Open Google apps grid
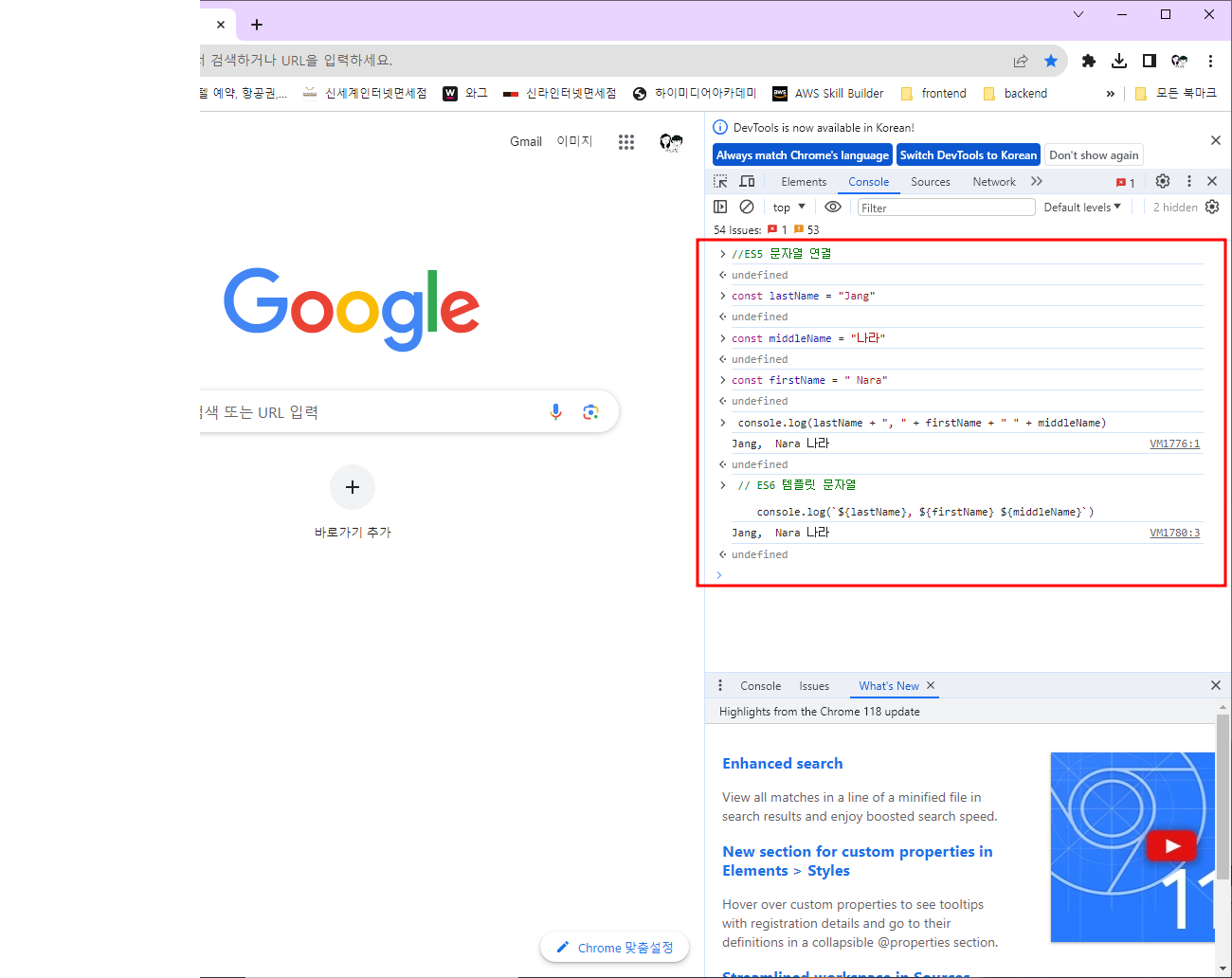The height and width of the screenshot is (978, 1232). (x=626, y=141)
